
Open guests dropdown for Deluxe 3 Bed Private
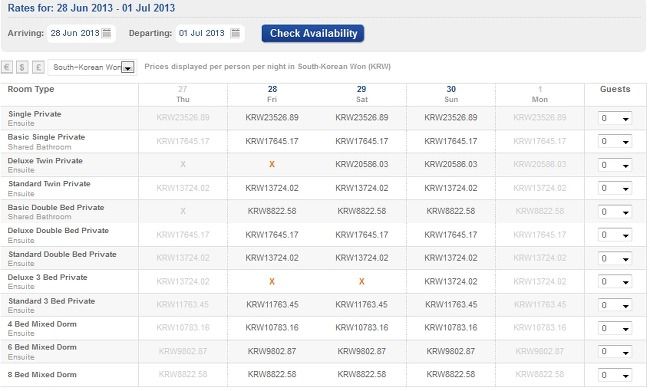pos(615,282)
